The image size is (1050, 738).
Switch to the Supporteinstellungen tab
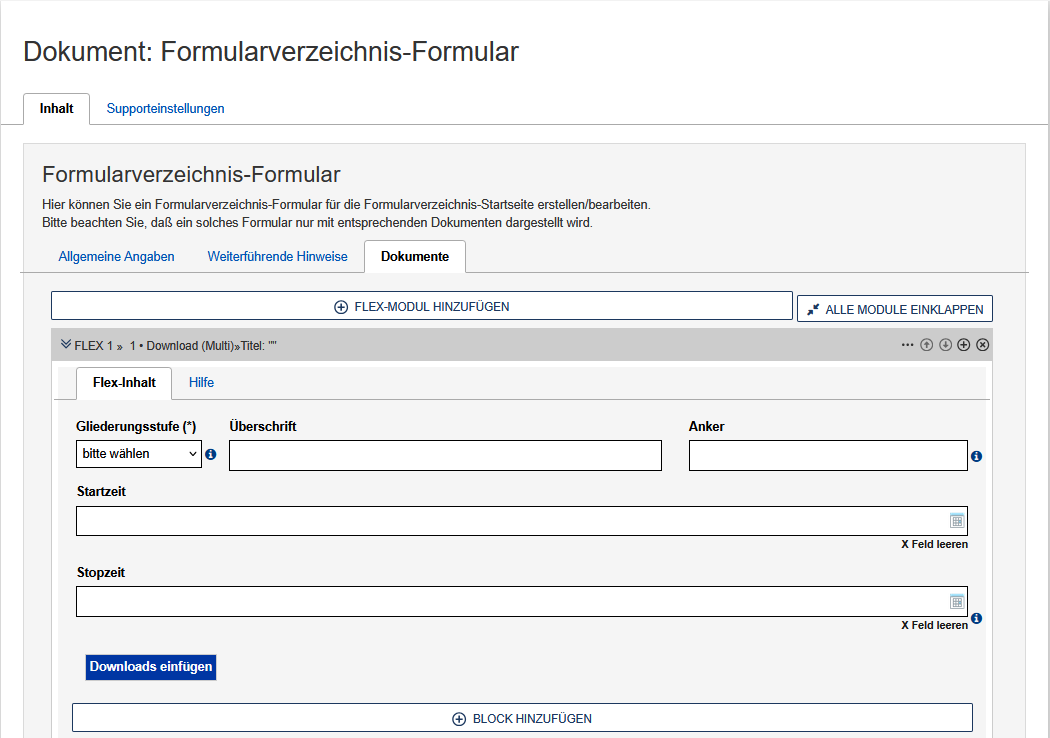(x=165, y=108)
